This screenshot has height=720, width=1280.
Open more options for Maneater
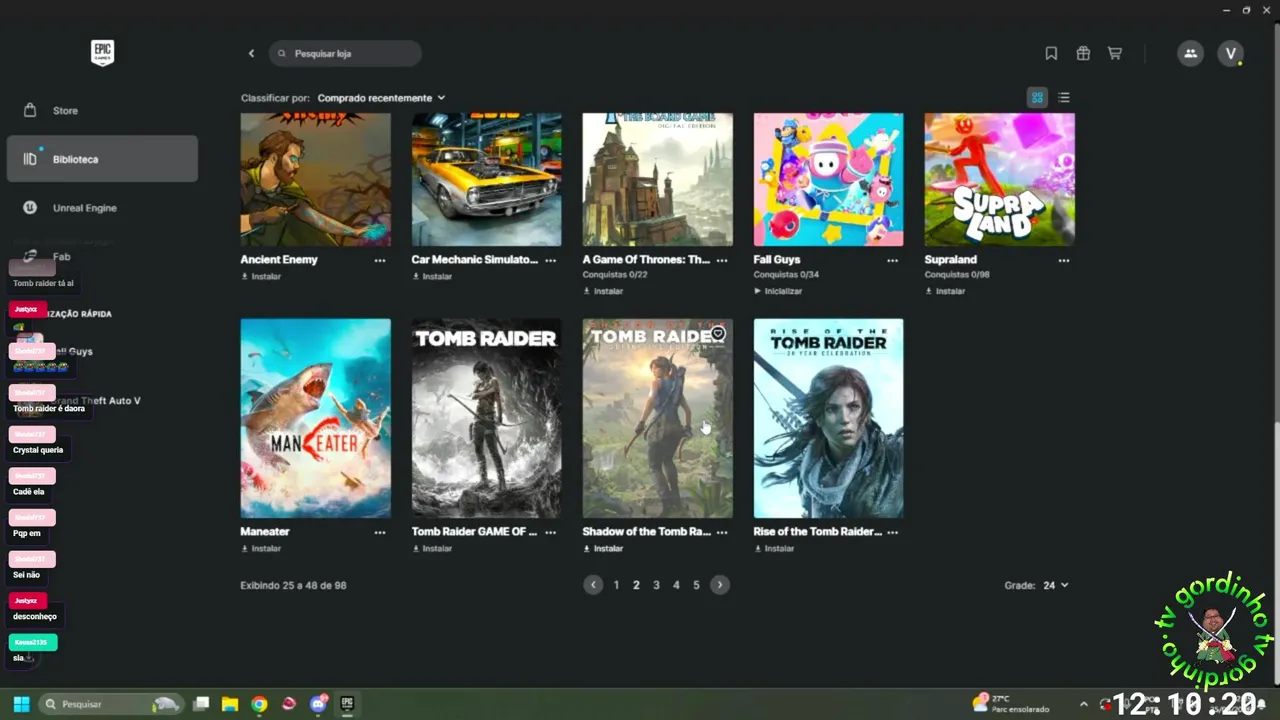[x=380, y=533]
